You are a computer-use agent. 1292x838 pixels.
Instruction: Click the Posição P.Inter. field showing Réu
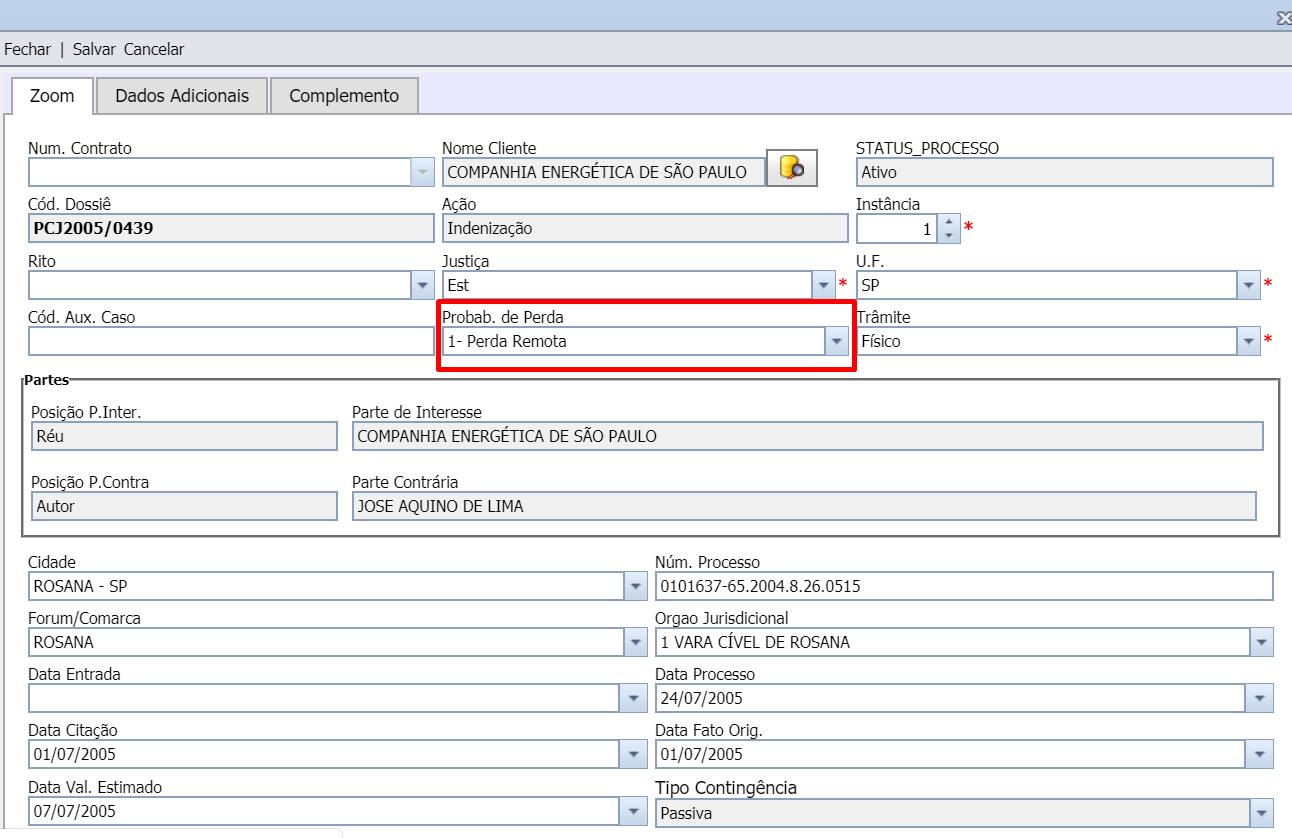click(x=184, y=436)
